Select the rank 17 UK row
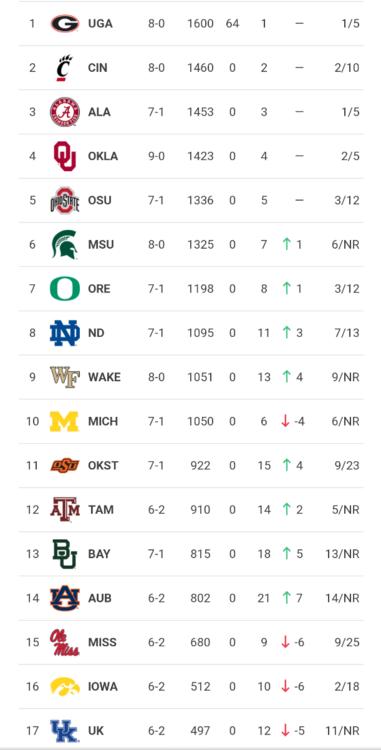This screenshot has width=381, height=750. coord(191,731)
